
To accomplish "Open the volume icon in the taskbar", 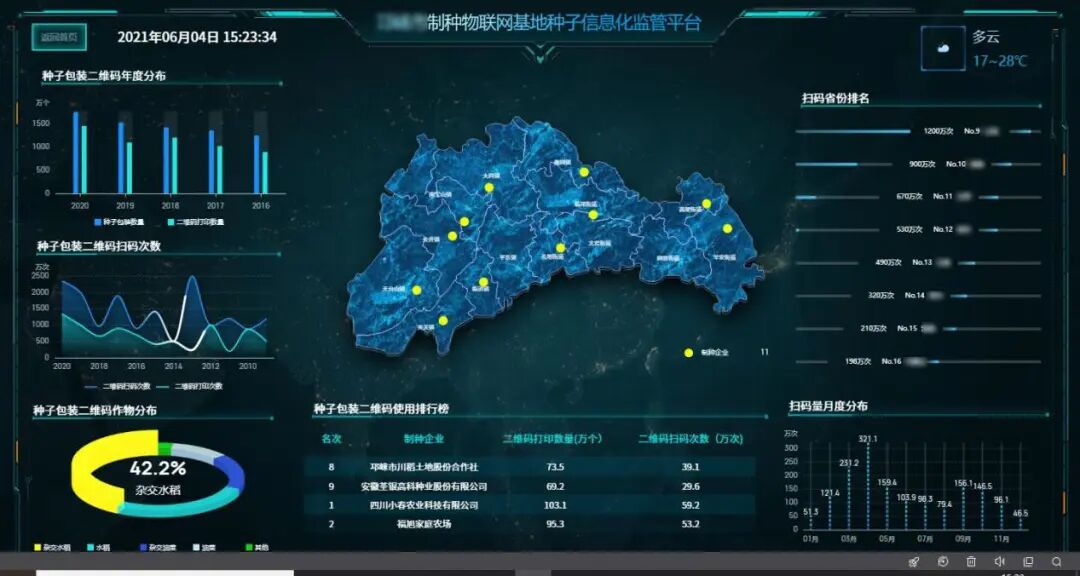I will click(x=1000, y=560).
